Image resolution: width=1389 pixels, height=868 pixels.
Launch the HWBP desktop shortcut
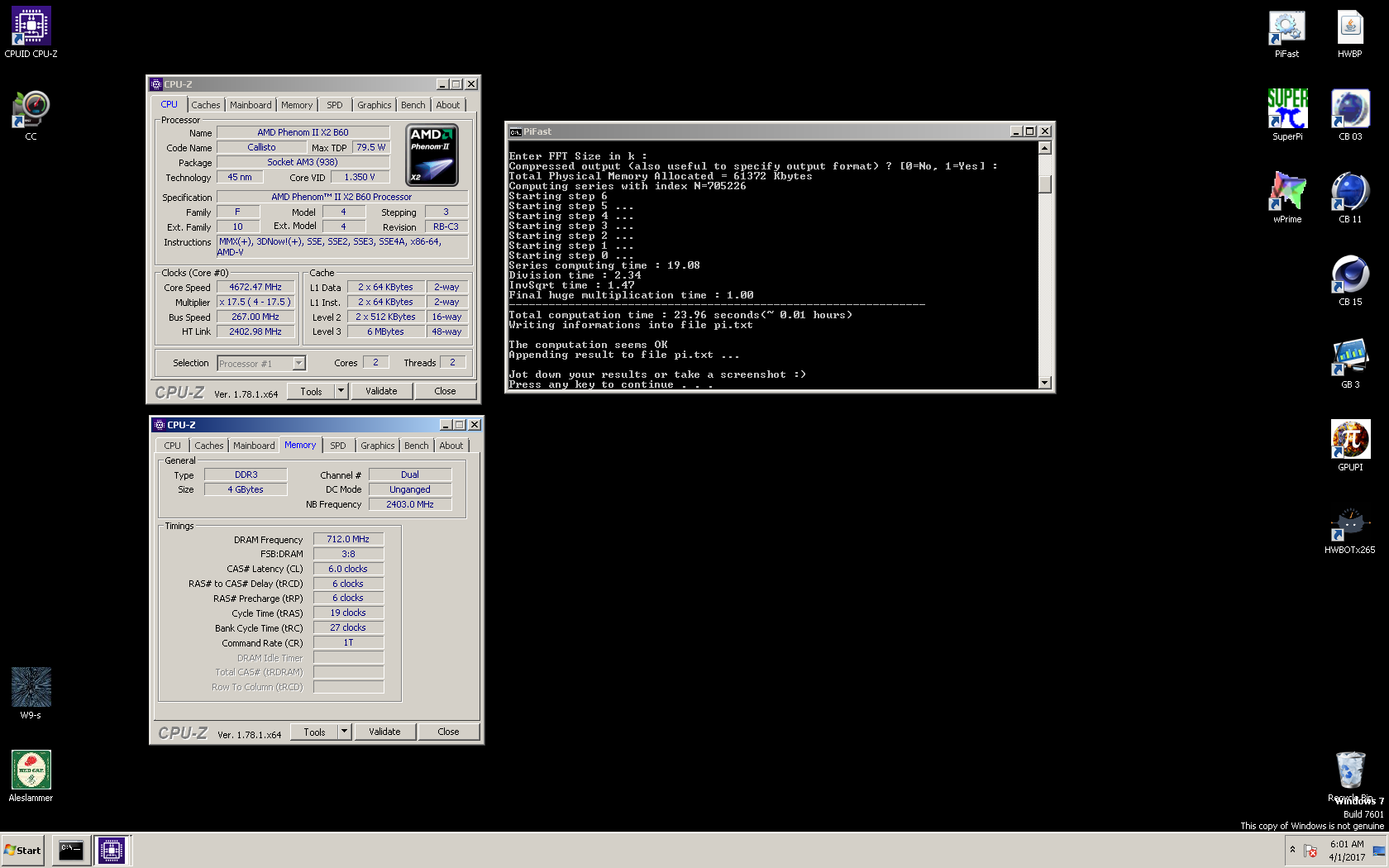1350,33
